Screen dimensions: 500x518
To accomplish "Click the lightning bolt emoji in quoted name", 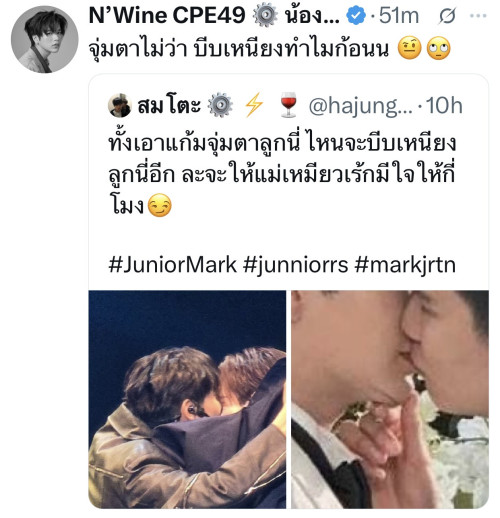I will point(254,105).
